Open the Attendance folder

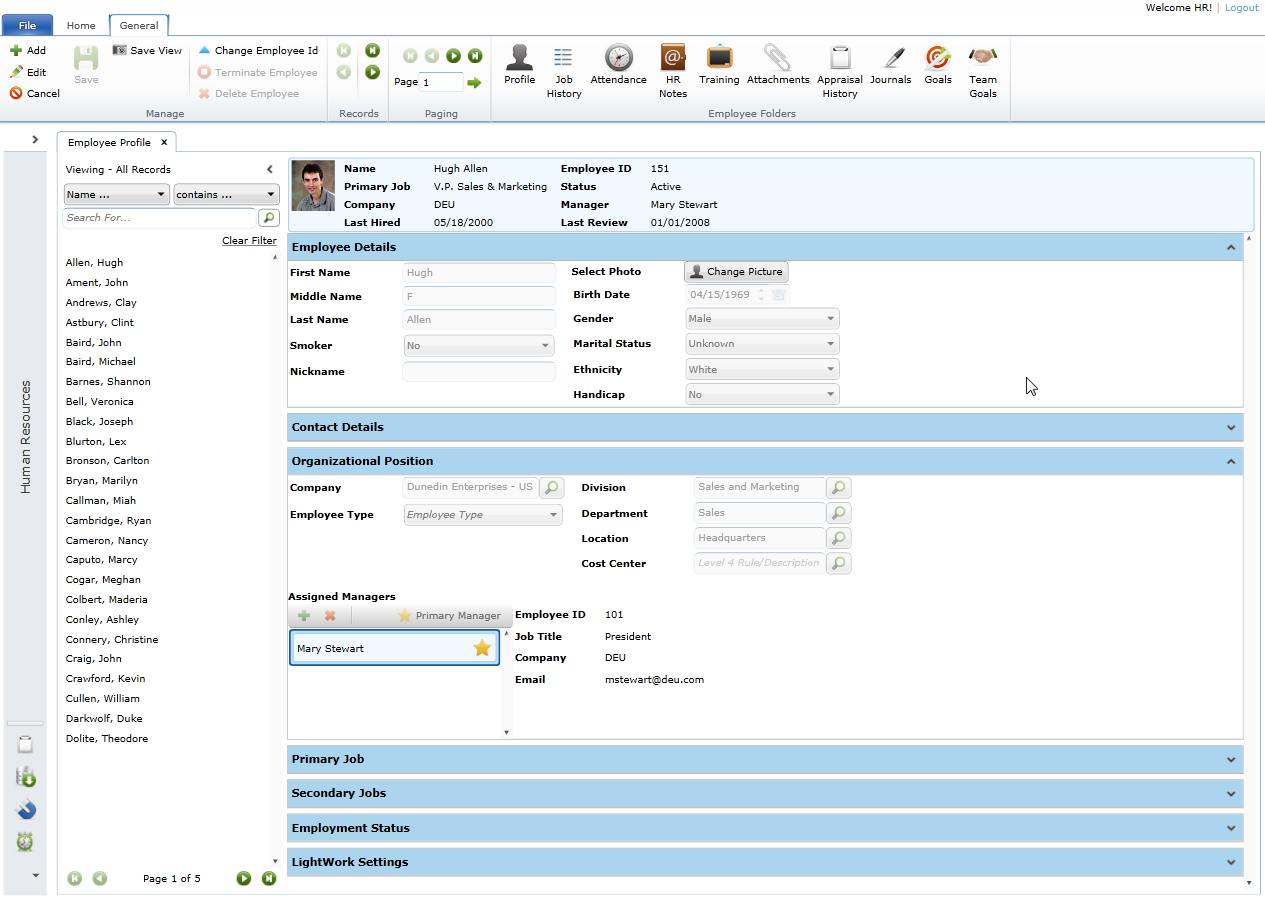618,65
